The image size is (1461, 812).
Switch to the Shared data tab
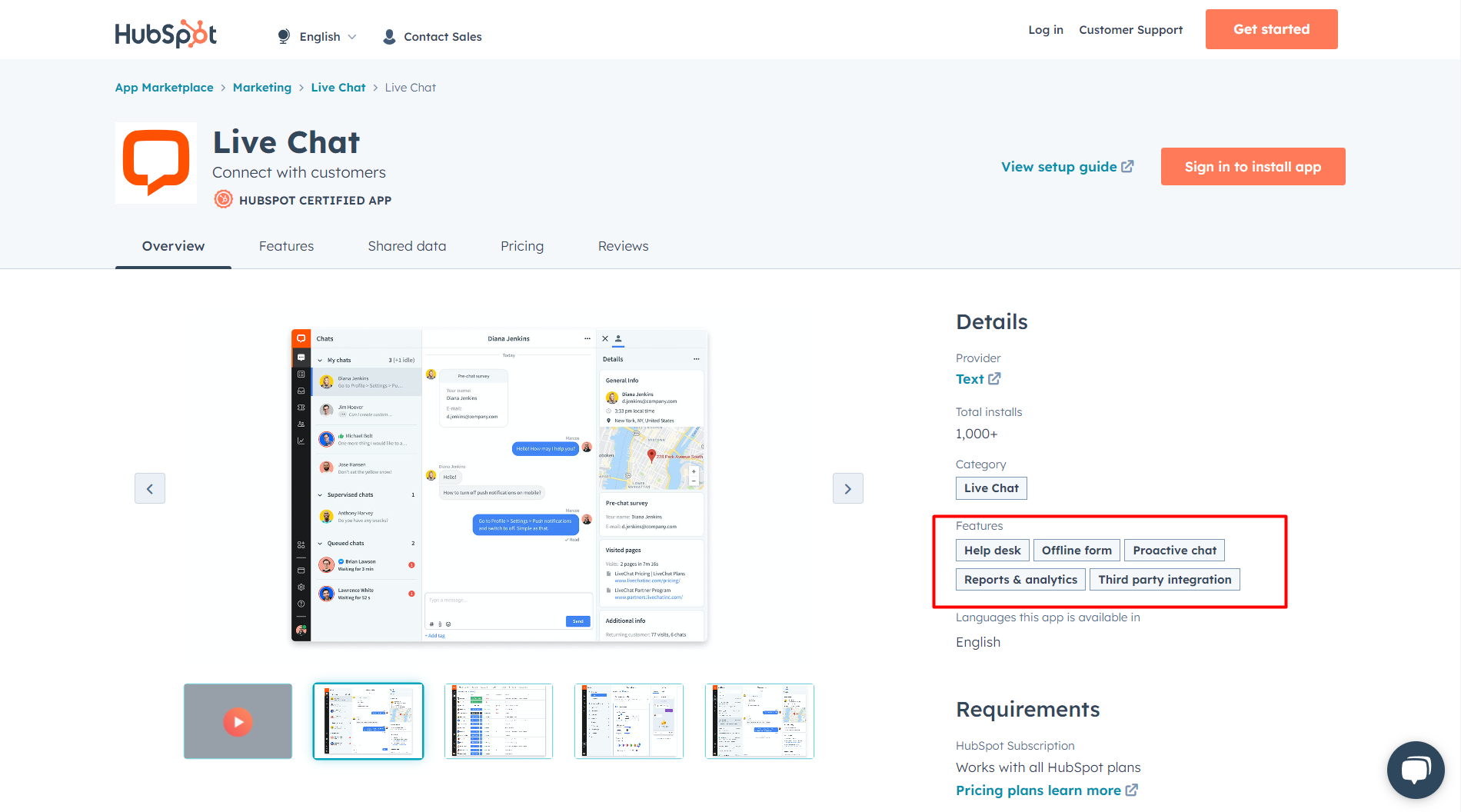407,246
